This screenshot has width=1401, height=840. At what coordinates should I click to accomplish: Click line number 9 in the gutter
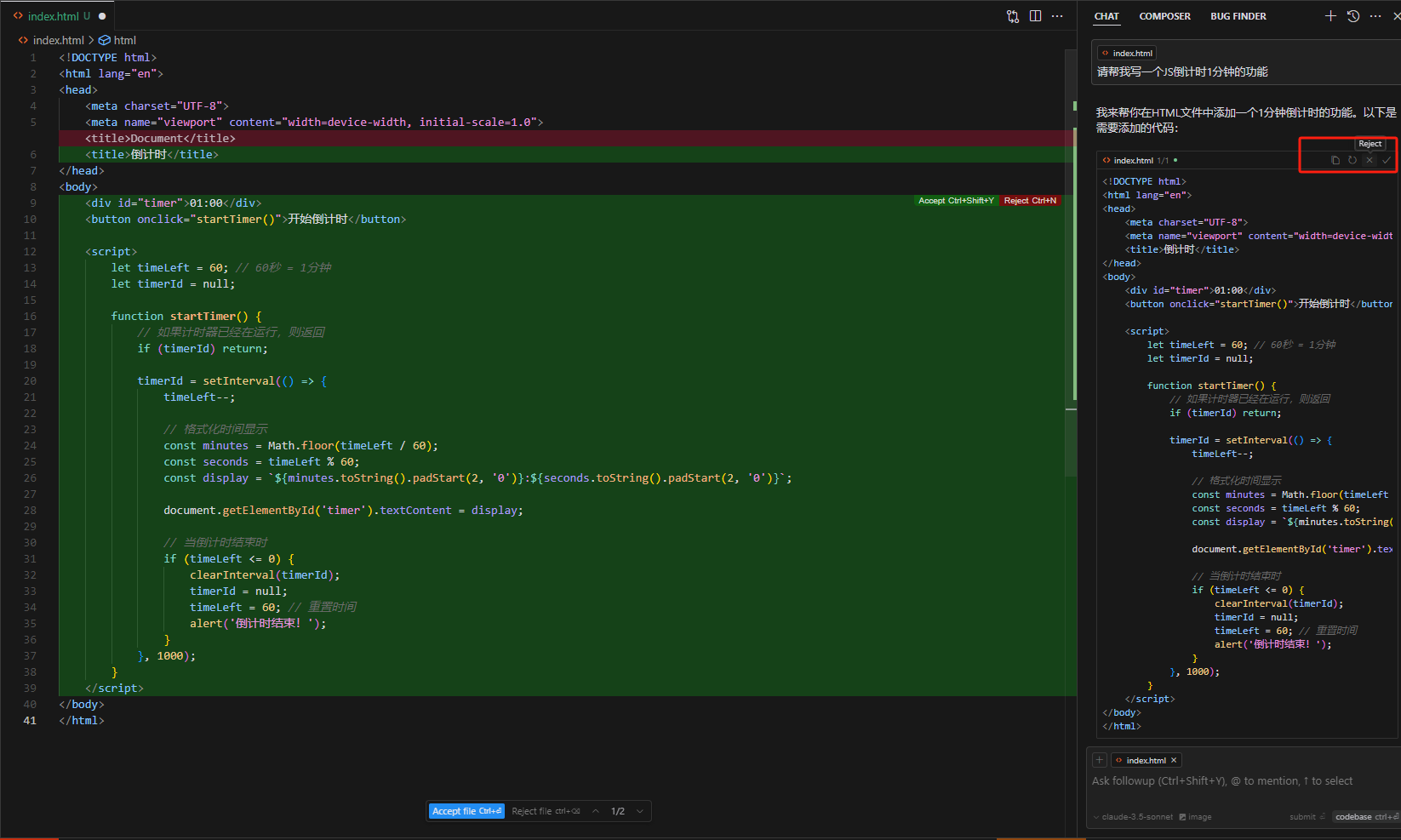(x=33, y=203)
